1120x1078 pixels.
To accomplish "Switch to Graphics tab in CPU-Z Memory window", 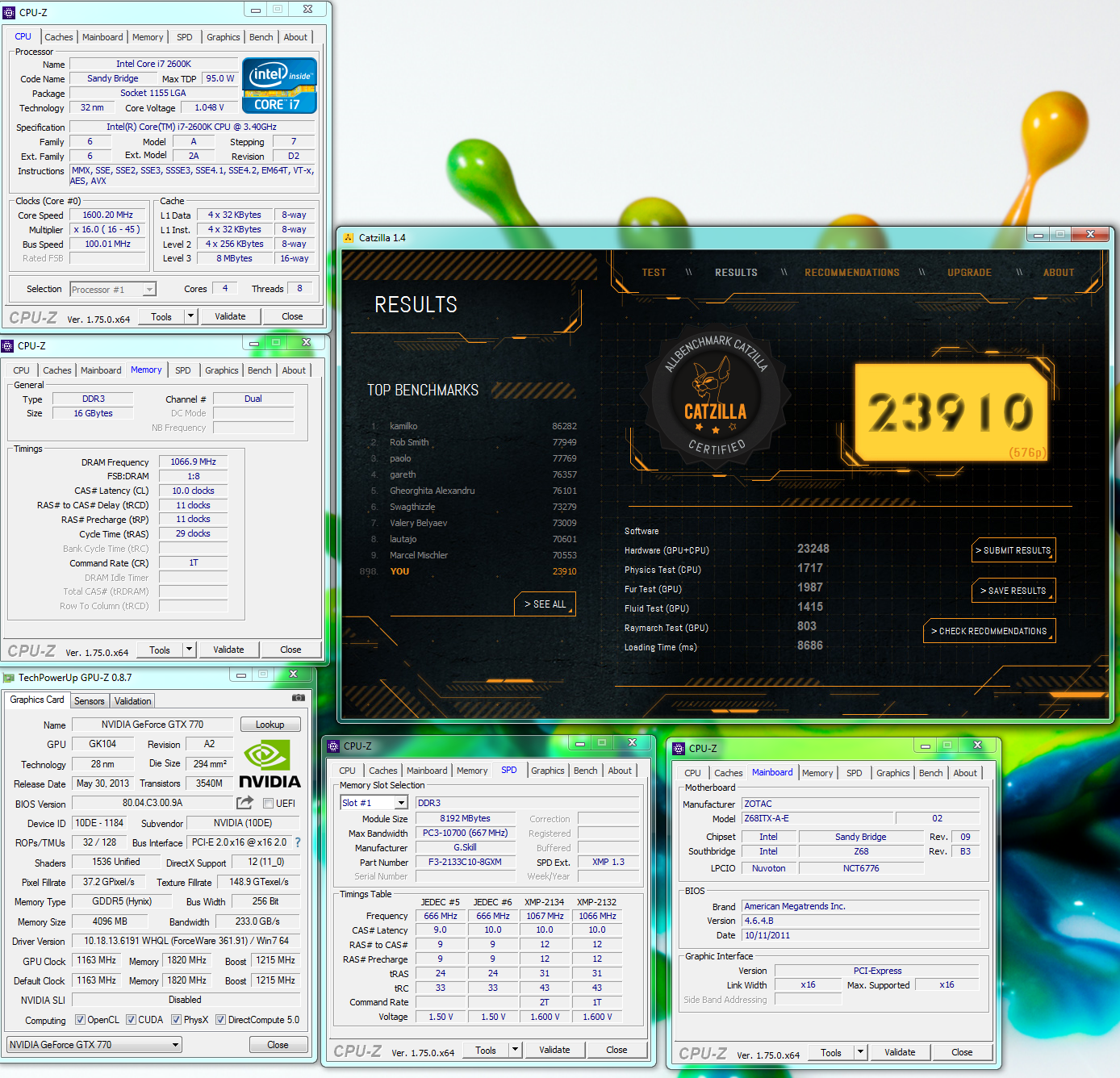I will click(x=222, y=370).
